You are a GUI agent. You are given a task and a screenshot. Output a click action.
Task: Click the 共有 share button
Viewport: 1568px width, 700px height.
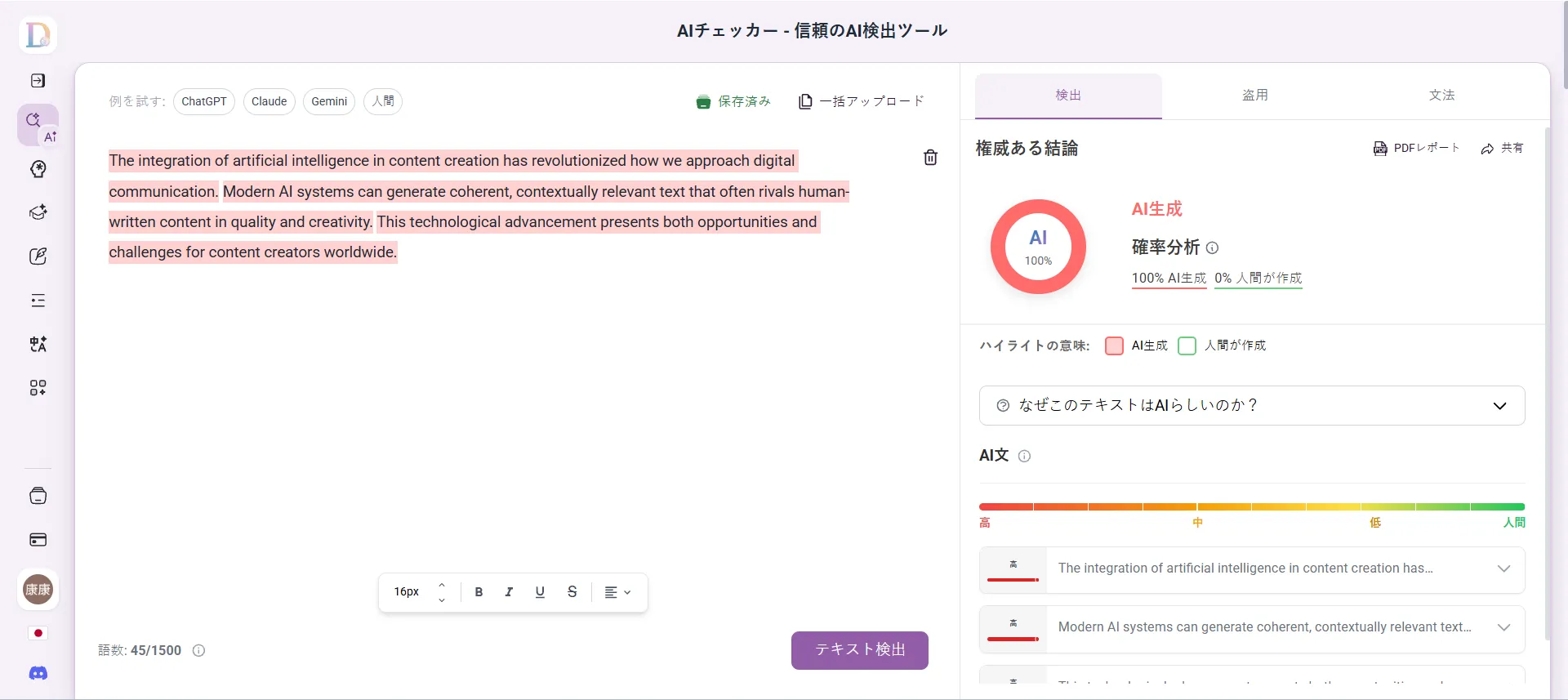(1502, 148)
